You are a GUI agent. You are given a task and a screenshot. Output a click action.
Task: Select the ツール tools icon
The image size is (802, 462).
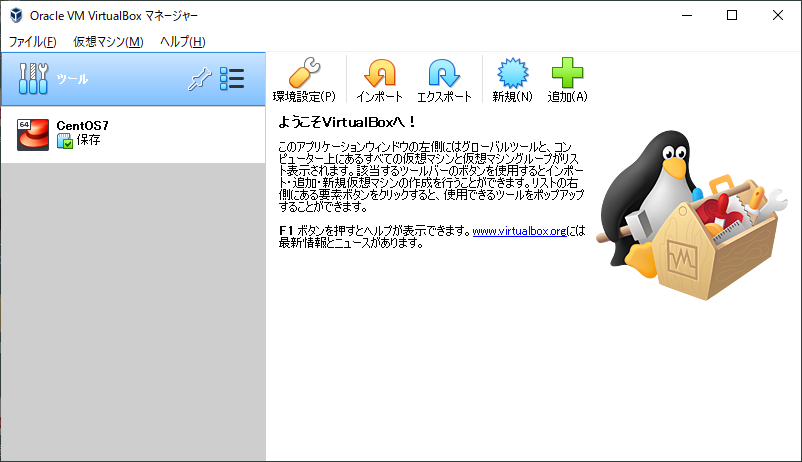(33, 79)
